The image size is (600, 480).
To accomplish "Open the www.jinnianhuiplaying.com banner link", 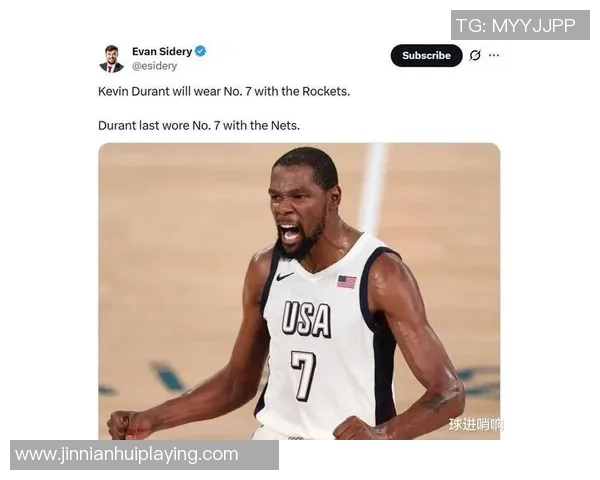I will click(x=144, y=455).
